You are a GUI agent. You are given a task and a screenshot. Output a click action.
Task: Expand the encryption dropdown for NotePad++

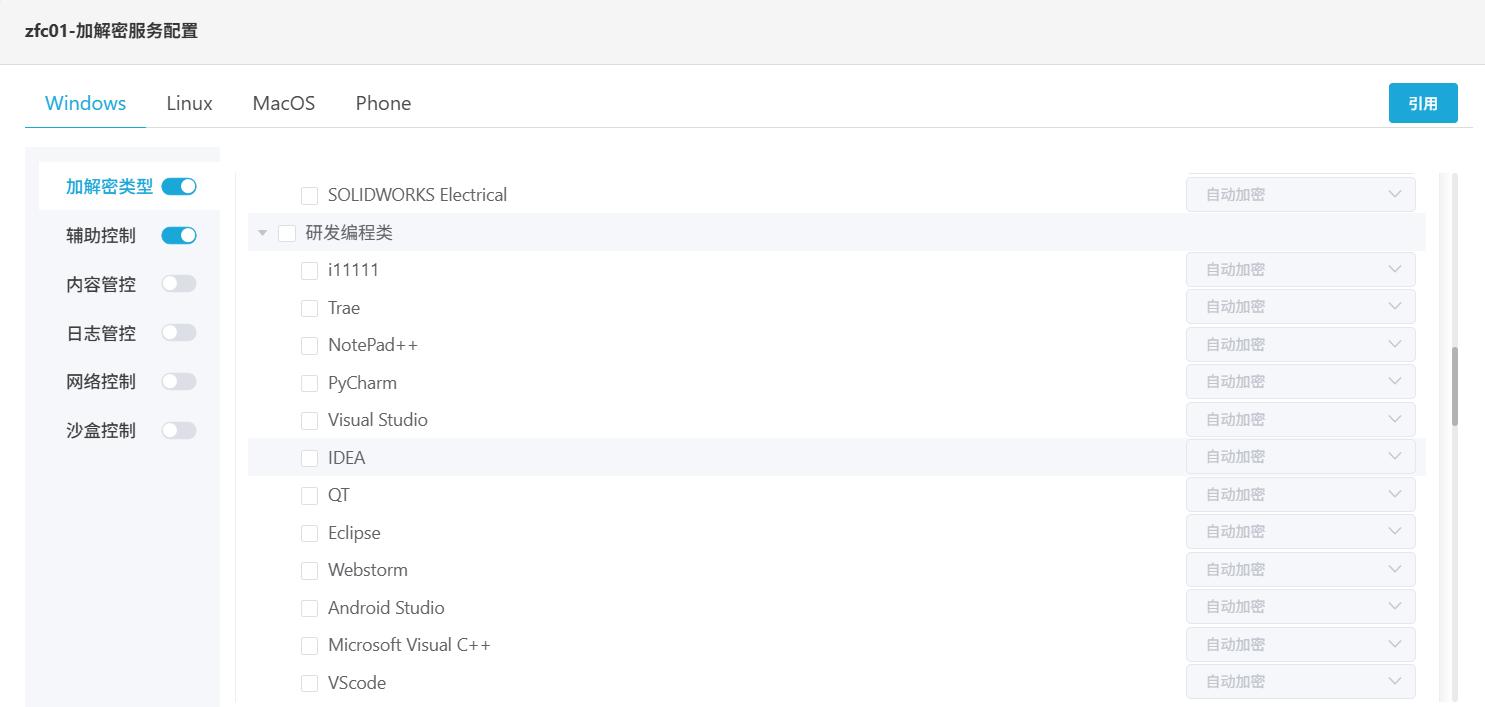click(x=1300, y=345)
